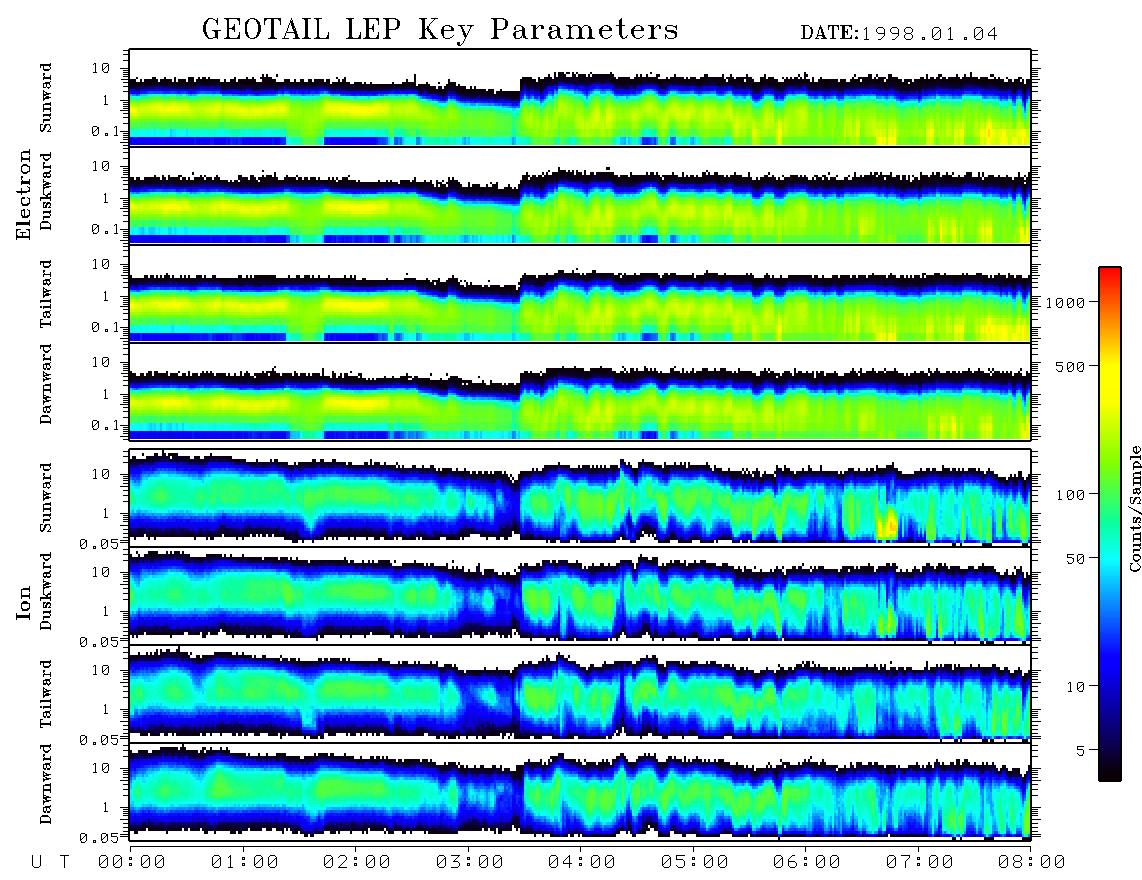This screenshot has width=1142, height=880.
Task: Click the 08:00 time axis label
Action: point(1032,862)
